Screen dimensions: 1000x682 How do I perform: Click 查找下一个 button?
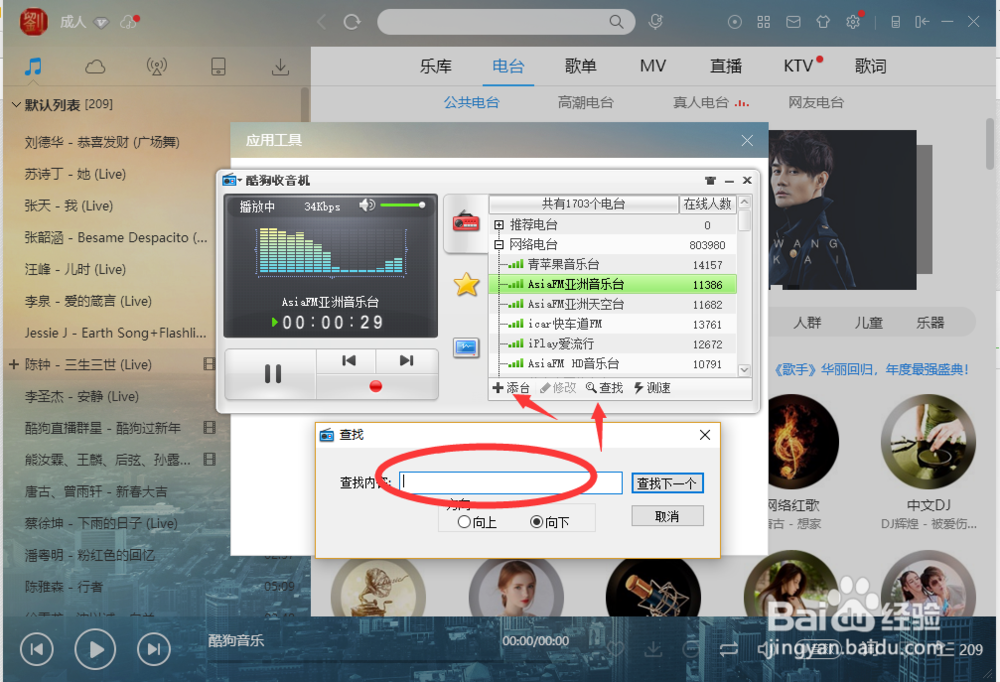coord(667,483)
